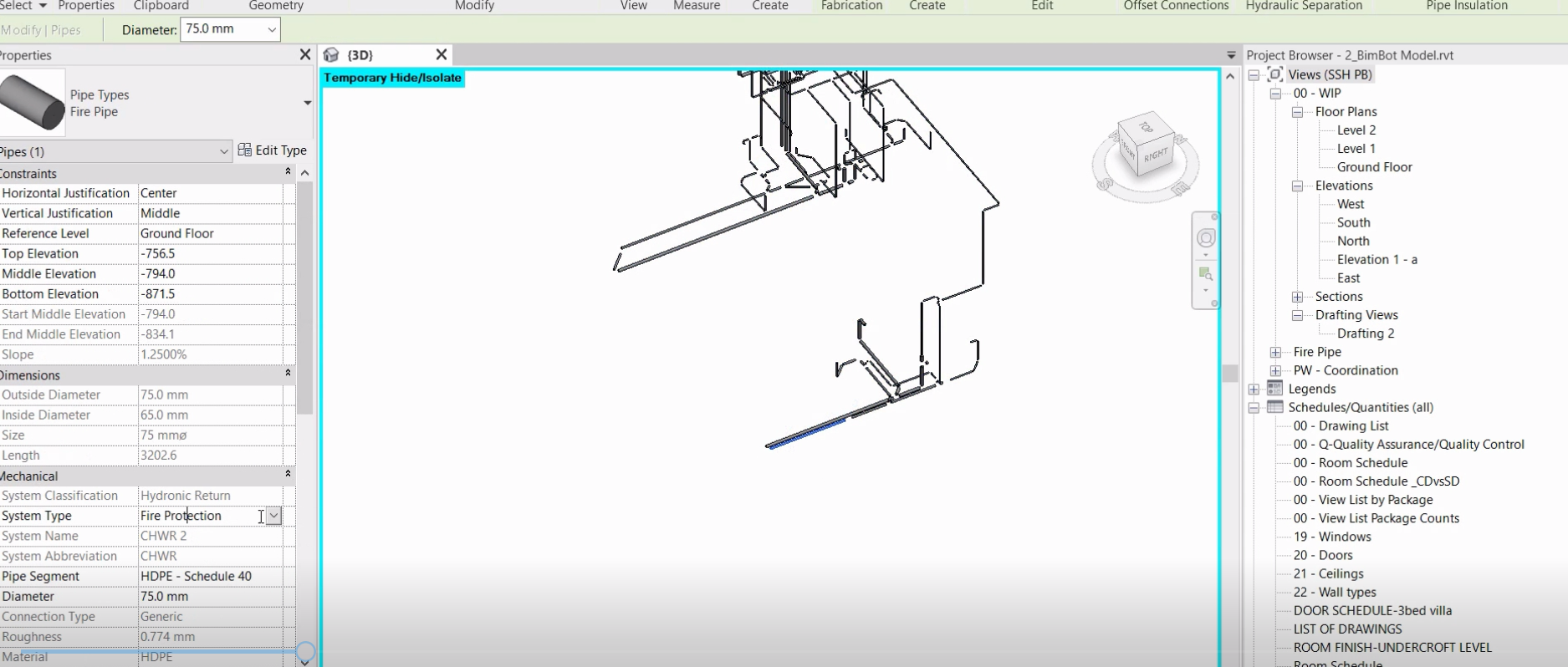Click the compass S direction on the ViewCube

1105,183
